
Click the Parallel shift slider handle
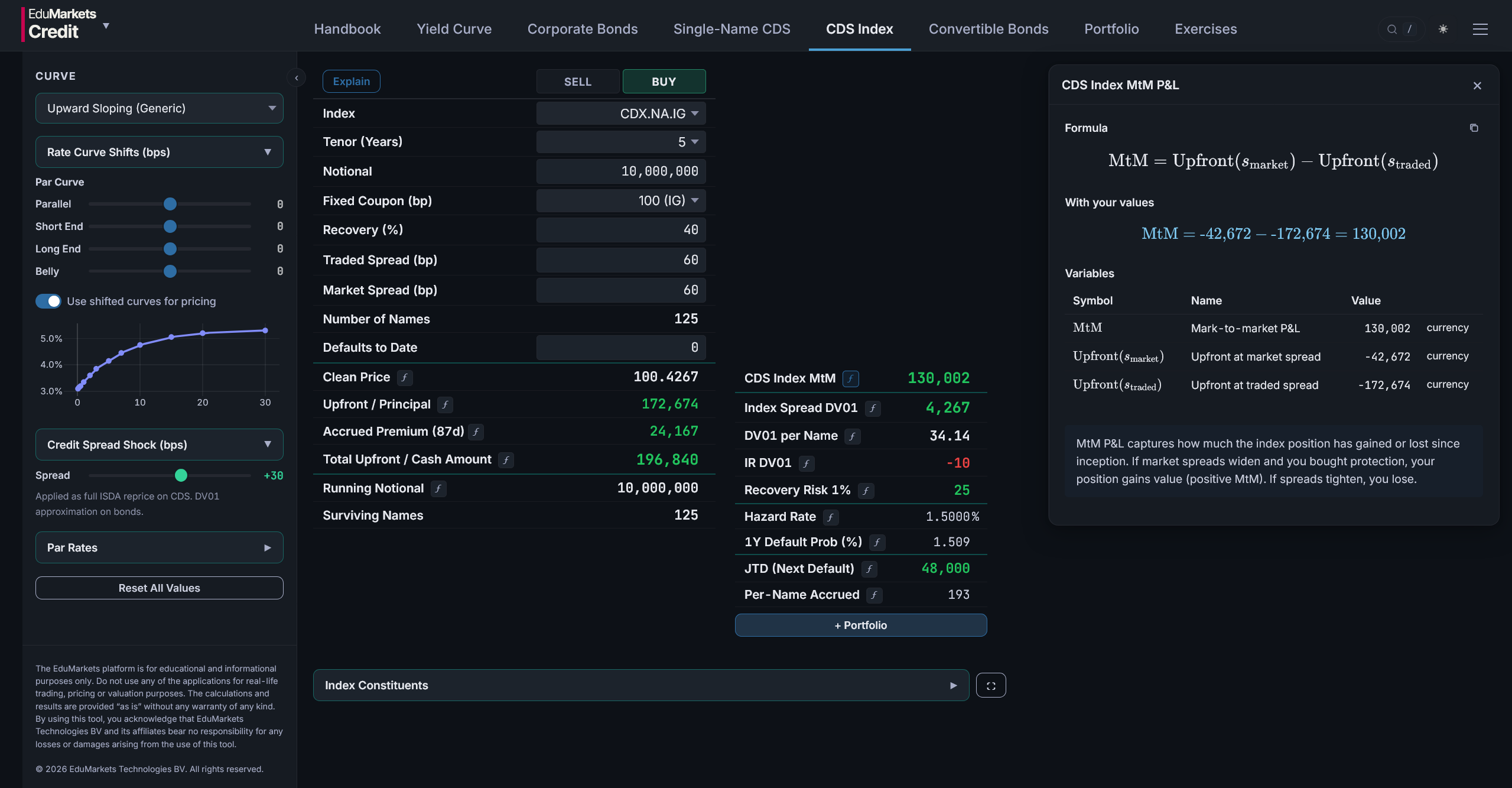click(170, 205)
